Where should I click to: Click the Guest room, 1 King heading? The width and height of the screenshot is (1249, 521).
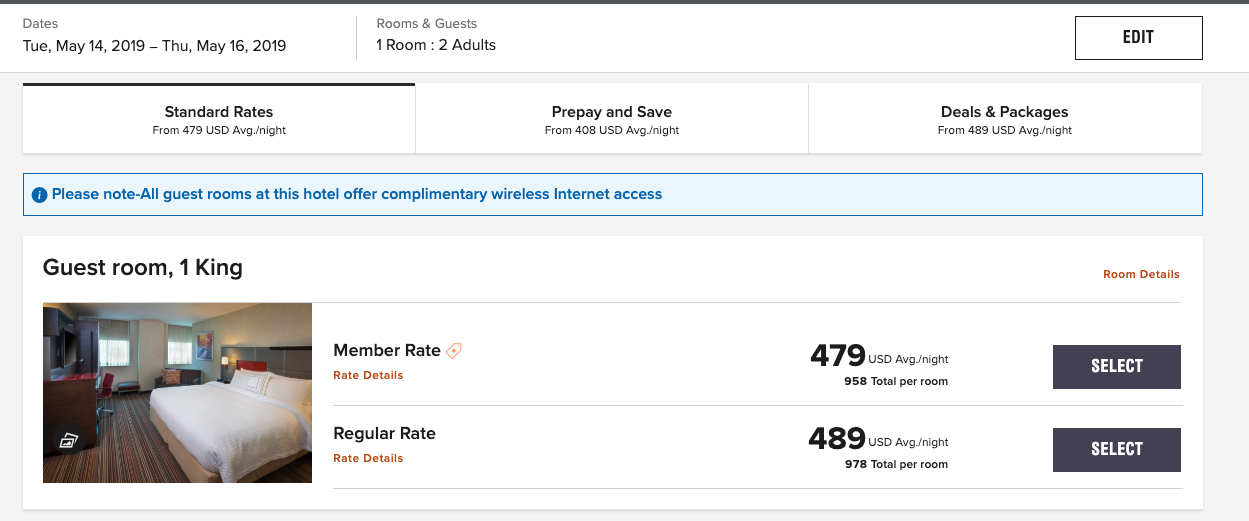point(143,267)
